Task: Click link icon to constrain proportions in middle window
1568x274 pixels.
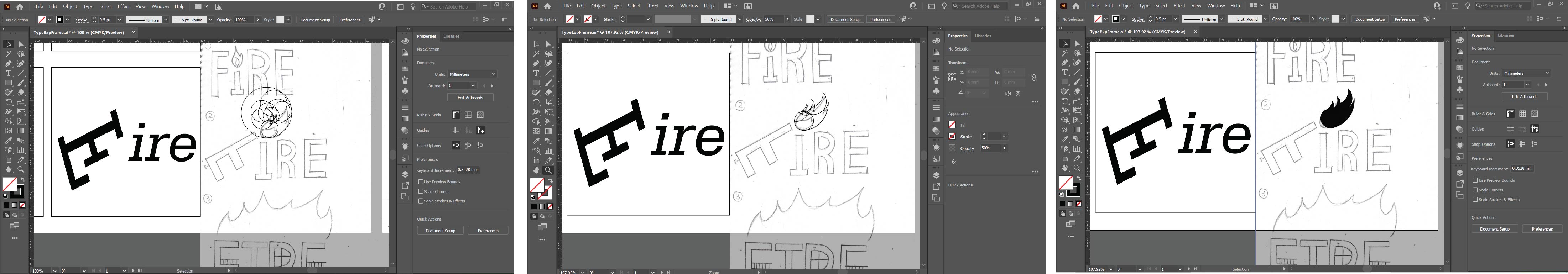Action: 1033,77
